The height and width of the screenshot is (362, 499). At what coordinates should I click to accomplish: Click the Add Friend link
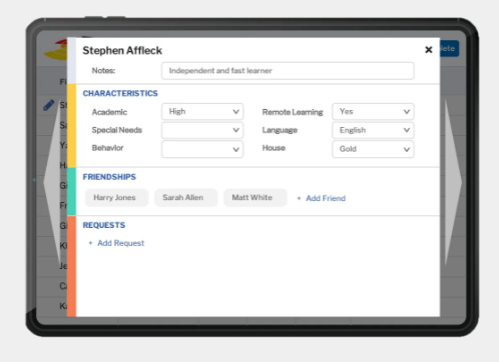click(x=321, y=198)
